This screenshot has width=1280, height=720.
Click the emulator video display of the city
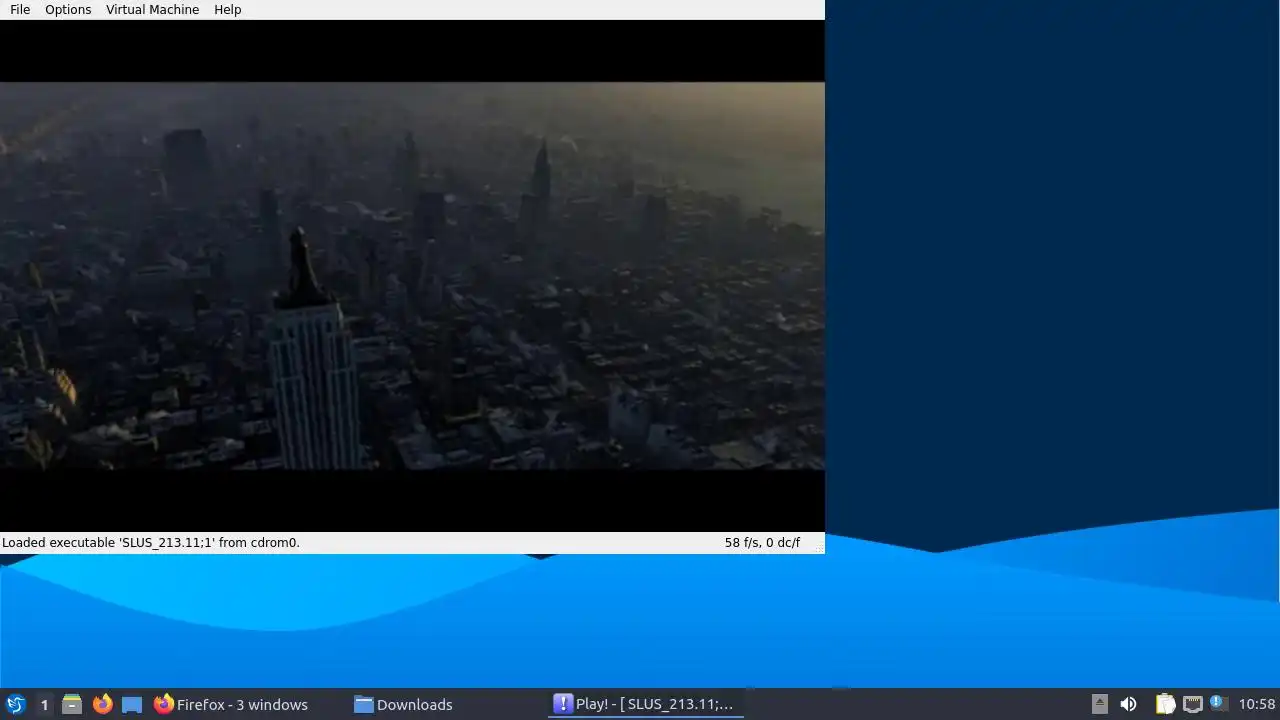(412, 276)
